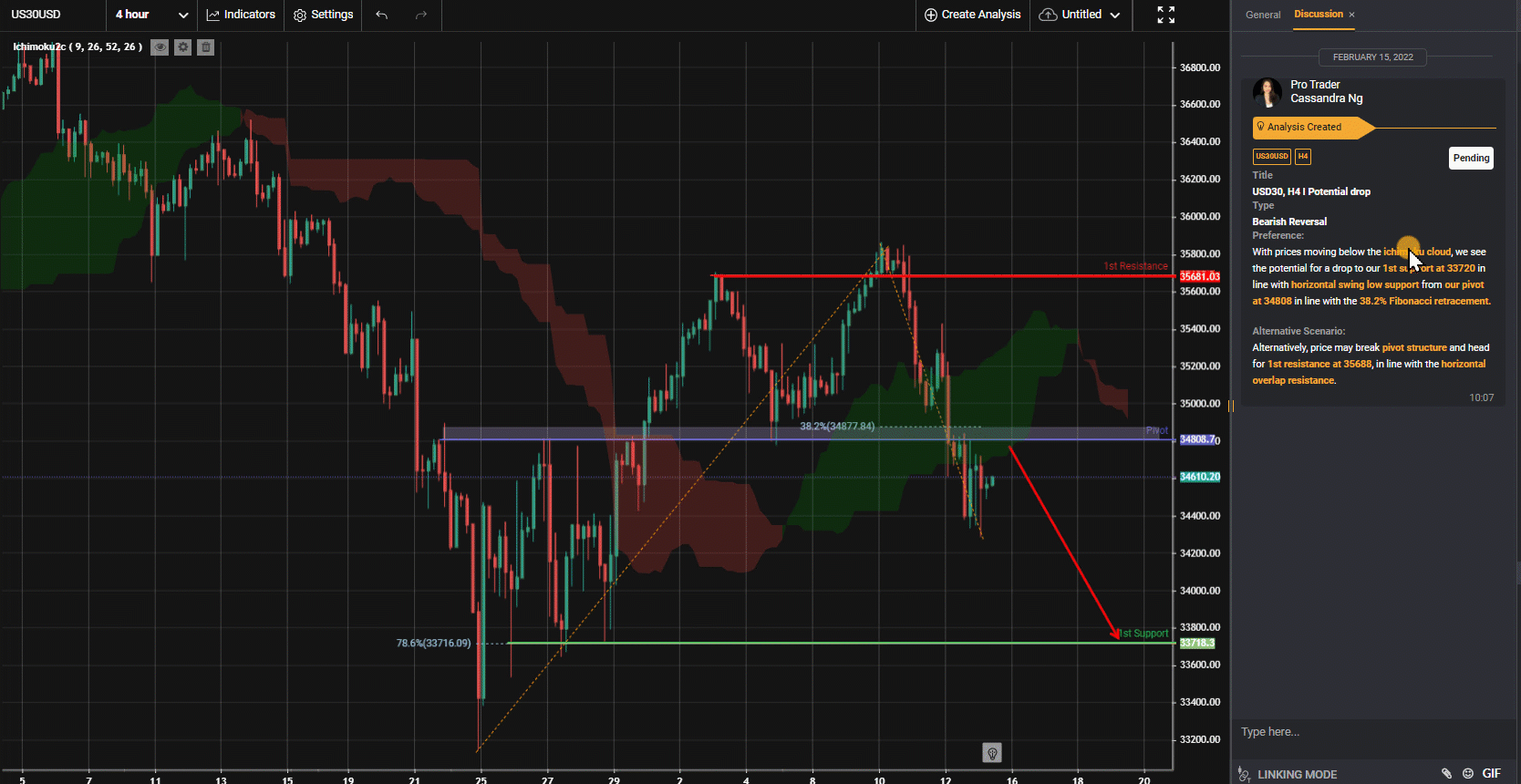Viewport: 1521px width, 784px height.
Task: Click Create Analysis button
Action: point(973,15)
